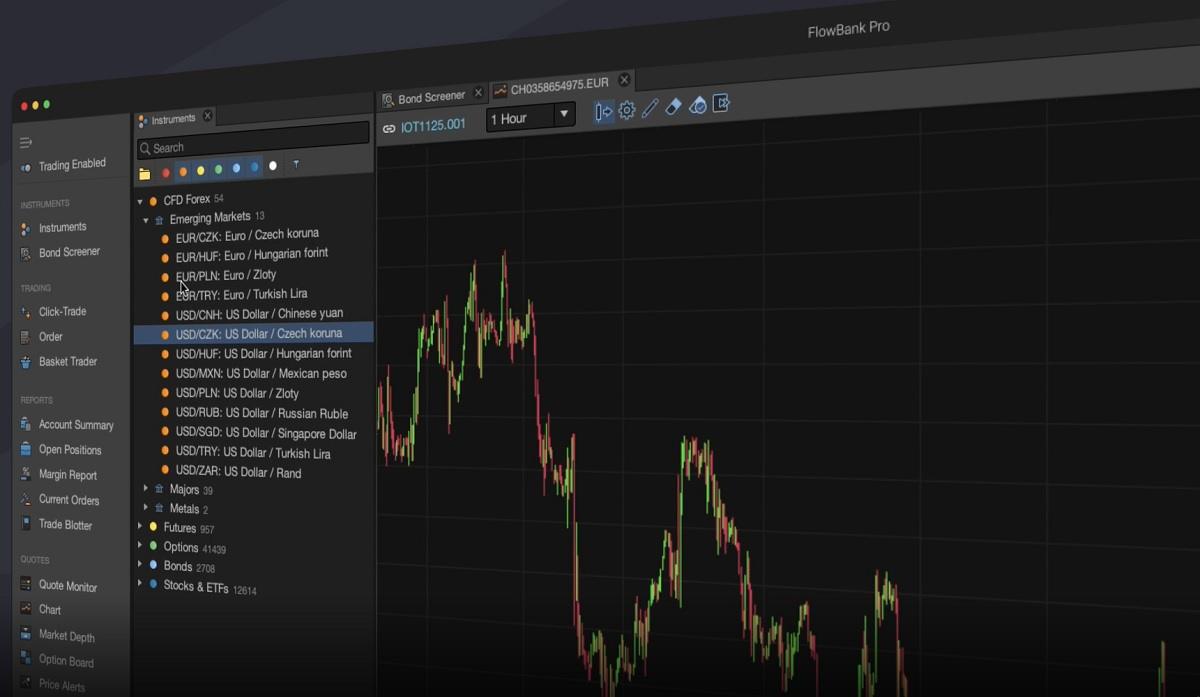The height and width of the screenshot is (697, 1200).
Task: Close the CH0358654975.EUR tab
Action: tap(625, 80)
